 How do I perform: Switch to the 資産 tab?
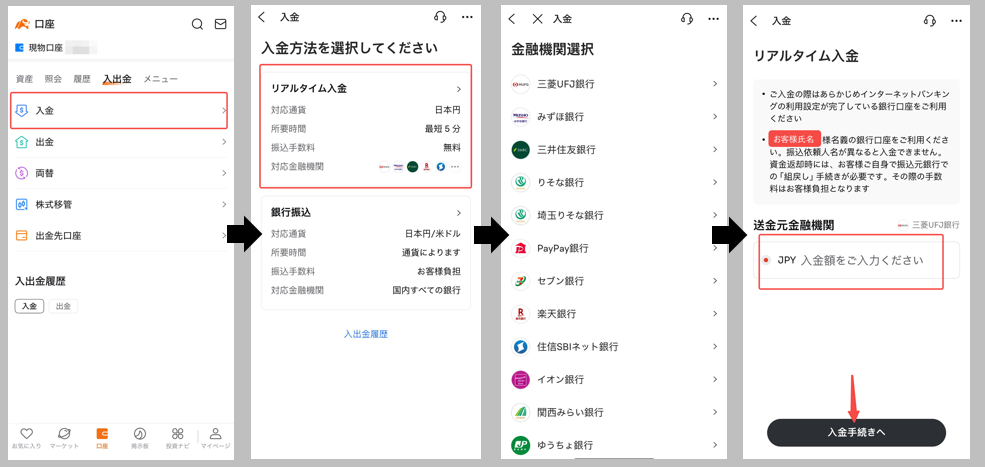24,78
